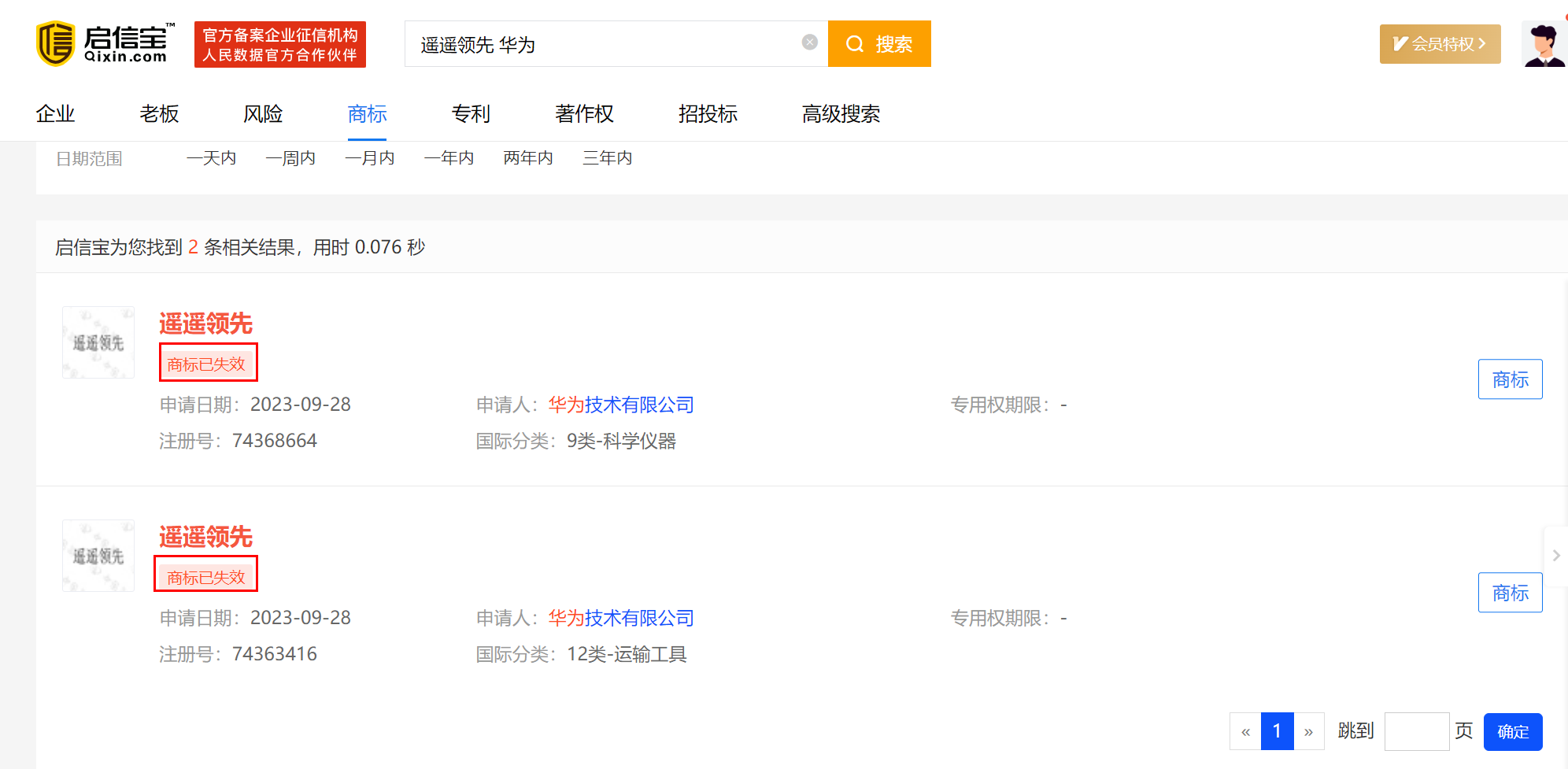
Task: Click the Qixin.com logo
Action: click(105, 44)
